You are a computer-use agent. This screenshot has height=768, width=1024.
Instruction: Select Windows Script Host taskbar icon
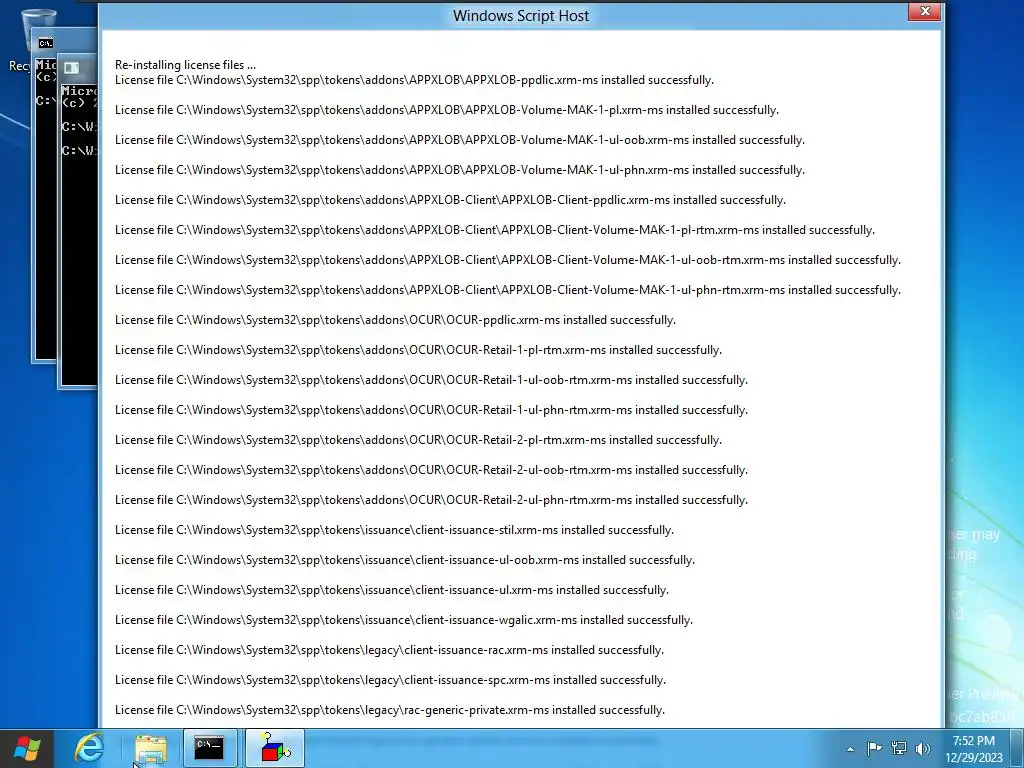click(x=275, y=748)
